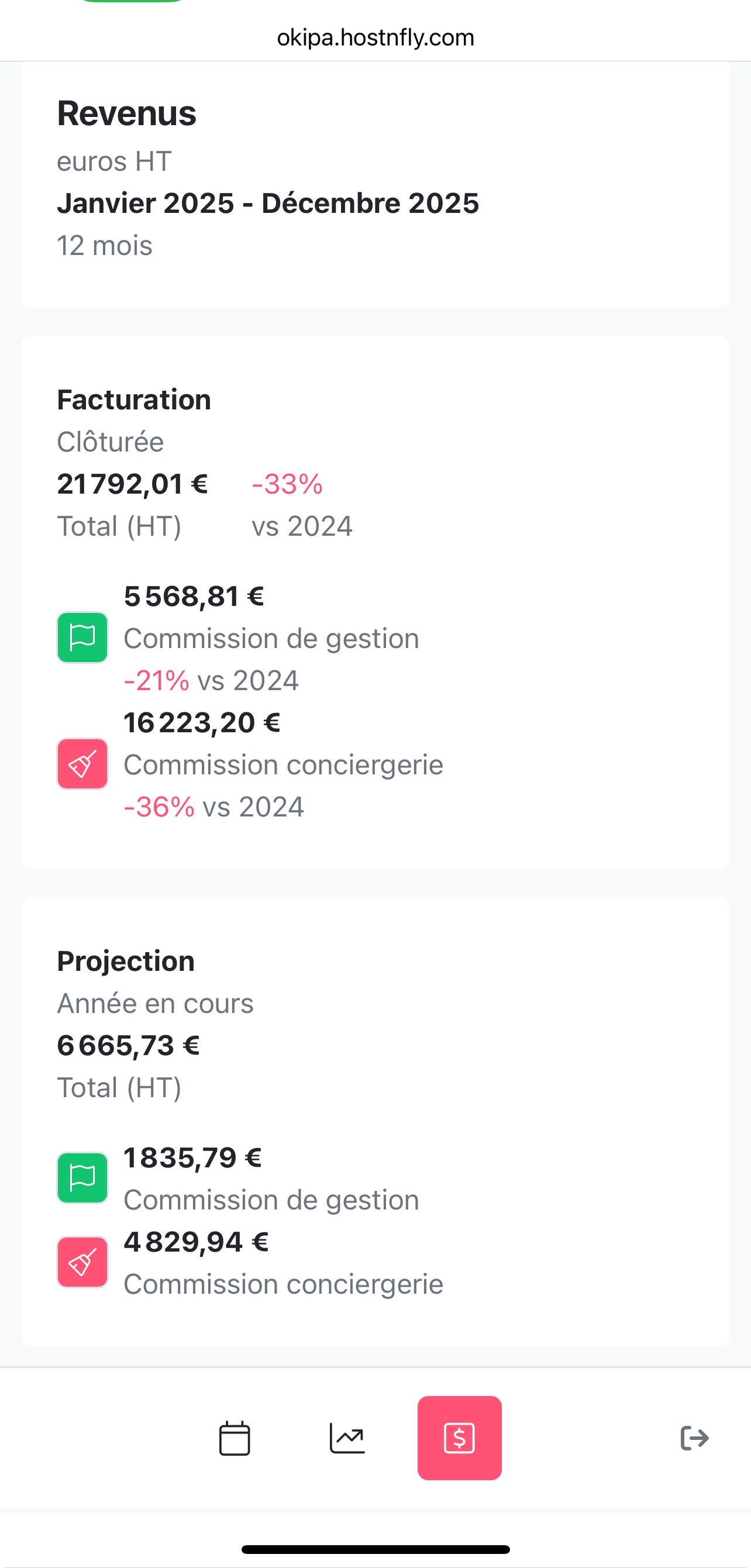Click the green flag icon under Projection
The image size is (751, 1568).
[83, 1178]
